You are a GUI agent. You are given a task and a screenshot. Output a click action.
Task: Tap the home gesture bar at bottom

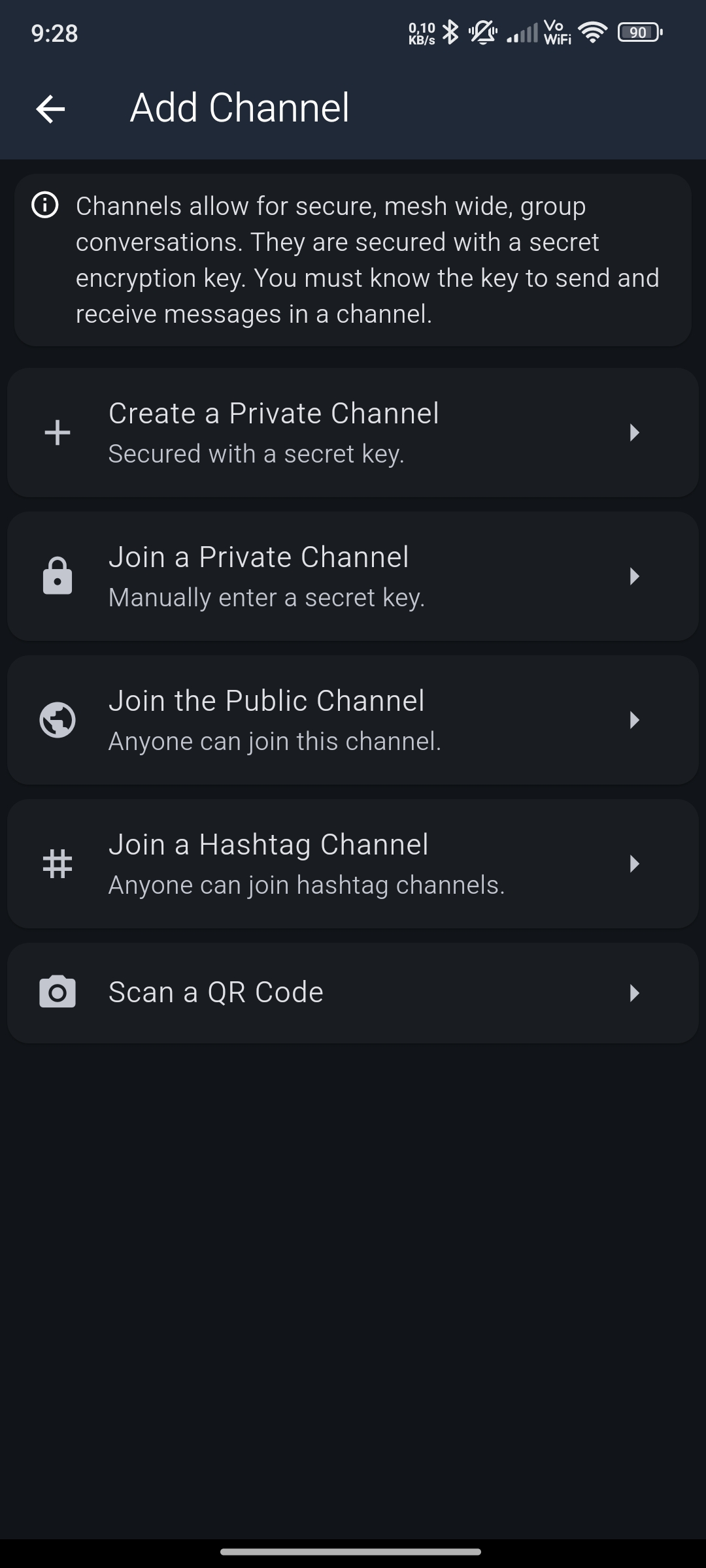click(351, 1552)
